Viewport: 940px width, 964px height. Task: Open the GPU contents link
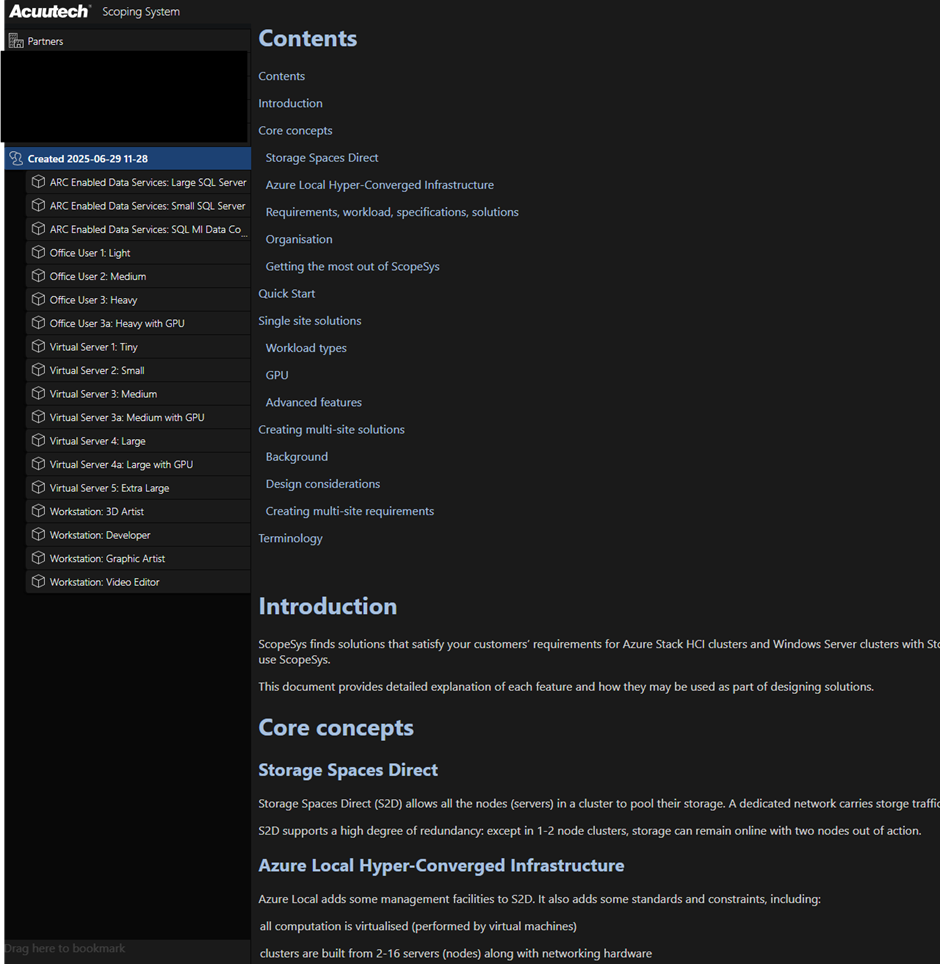click(x=277, y=375)
